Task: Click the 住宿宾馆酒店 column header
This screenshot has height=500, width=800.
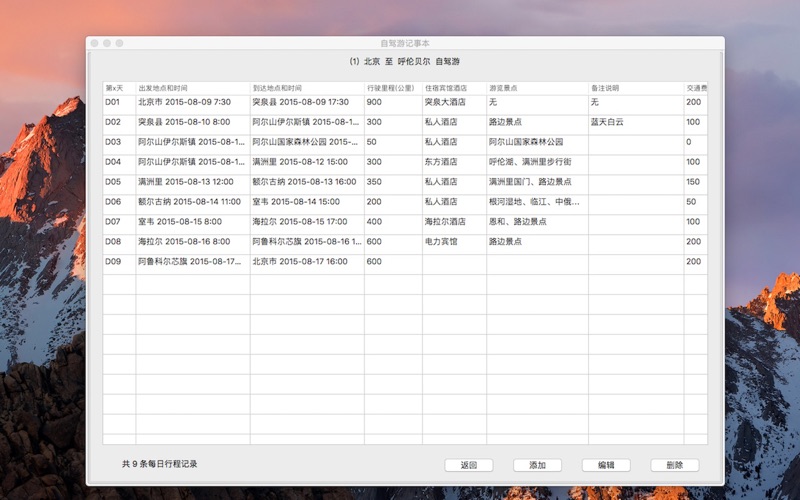Action: point(455,88)
